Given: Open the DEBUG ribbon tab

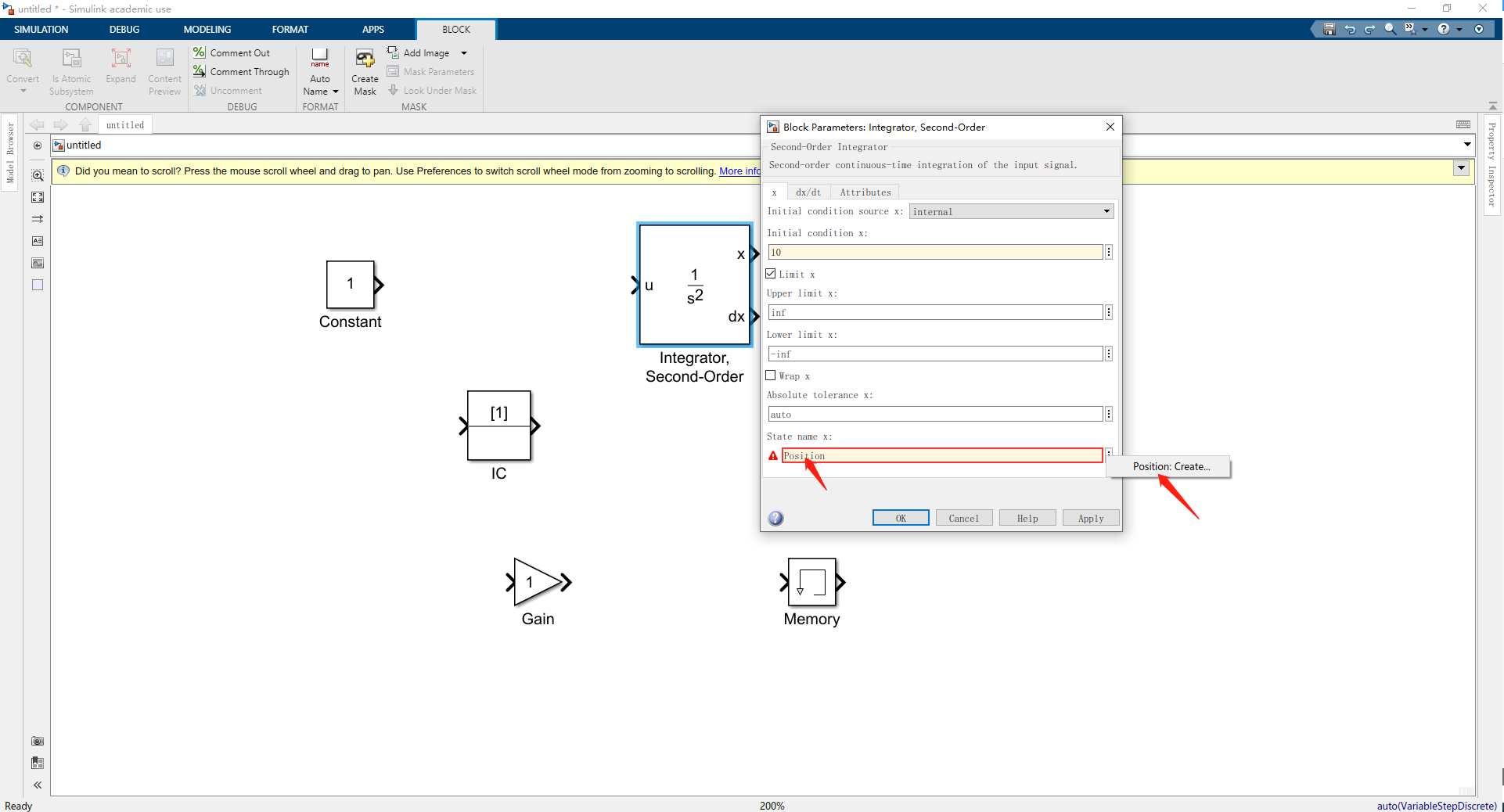Looking at the screenshot, I should tap(124, 29).
